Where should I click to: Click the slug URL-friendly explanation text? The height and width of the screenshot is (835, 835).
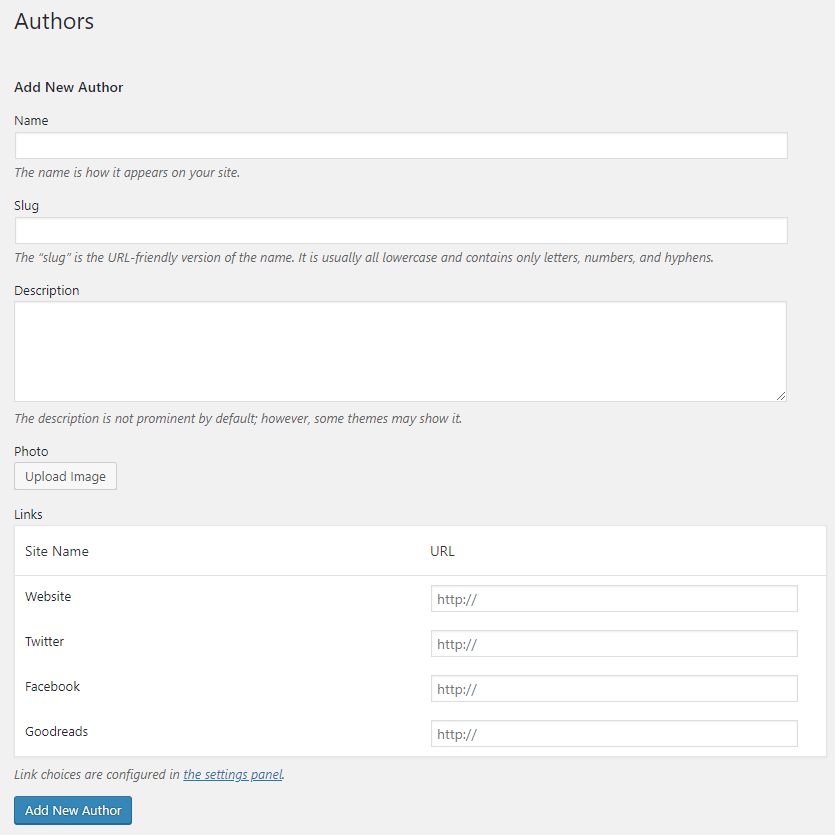point(364,258)
